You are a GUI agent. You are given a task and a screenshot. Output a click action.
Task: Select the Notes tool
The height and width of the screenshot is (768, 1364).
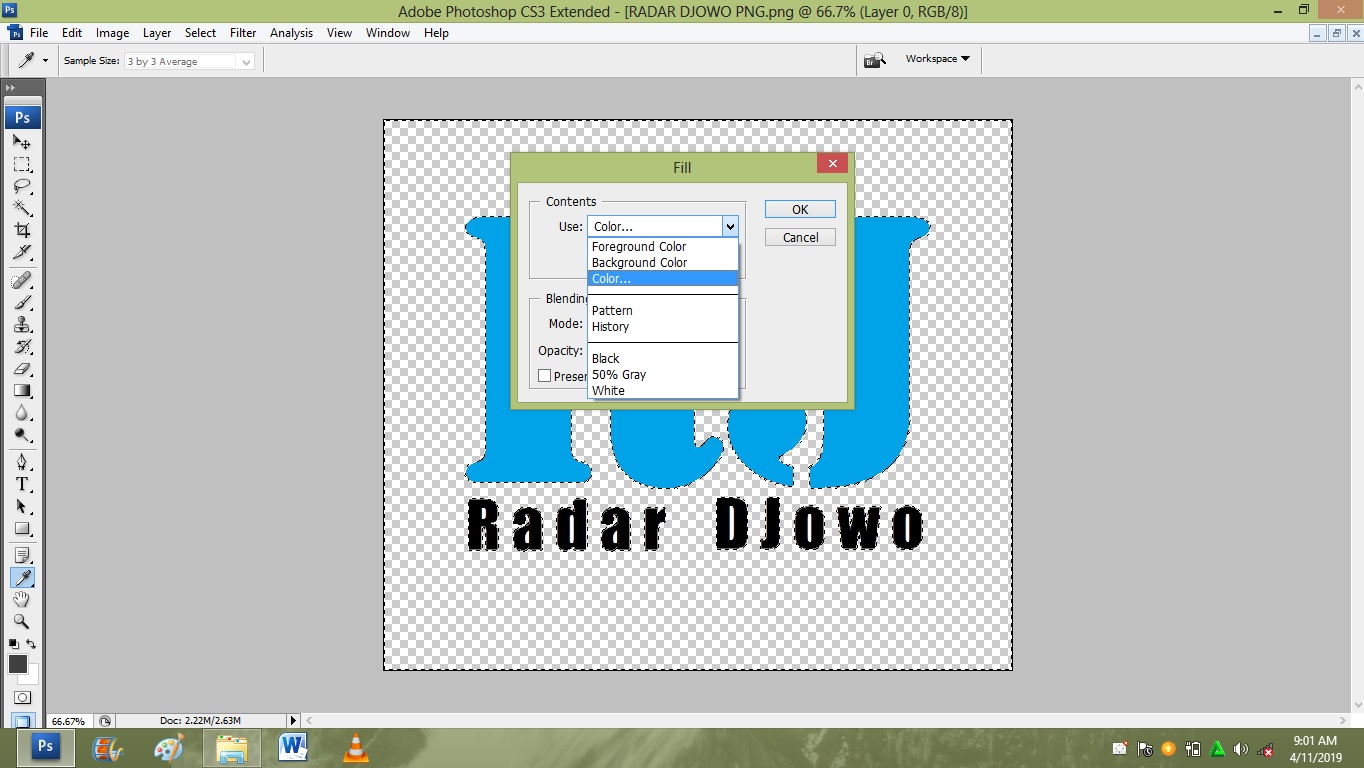(x=22, y=555)
